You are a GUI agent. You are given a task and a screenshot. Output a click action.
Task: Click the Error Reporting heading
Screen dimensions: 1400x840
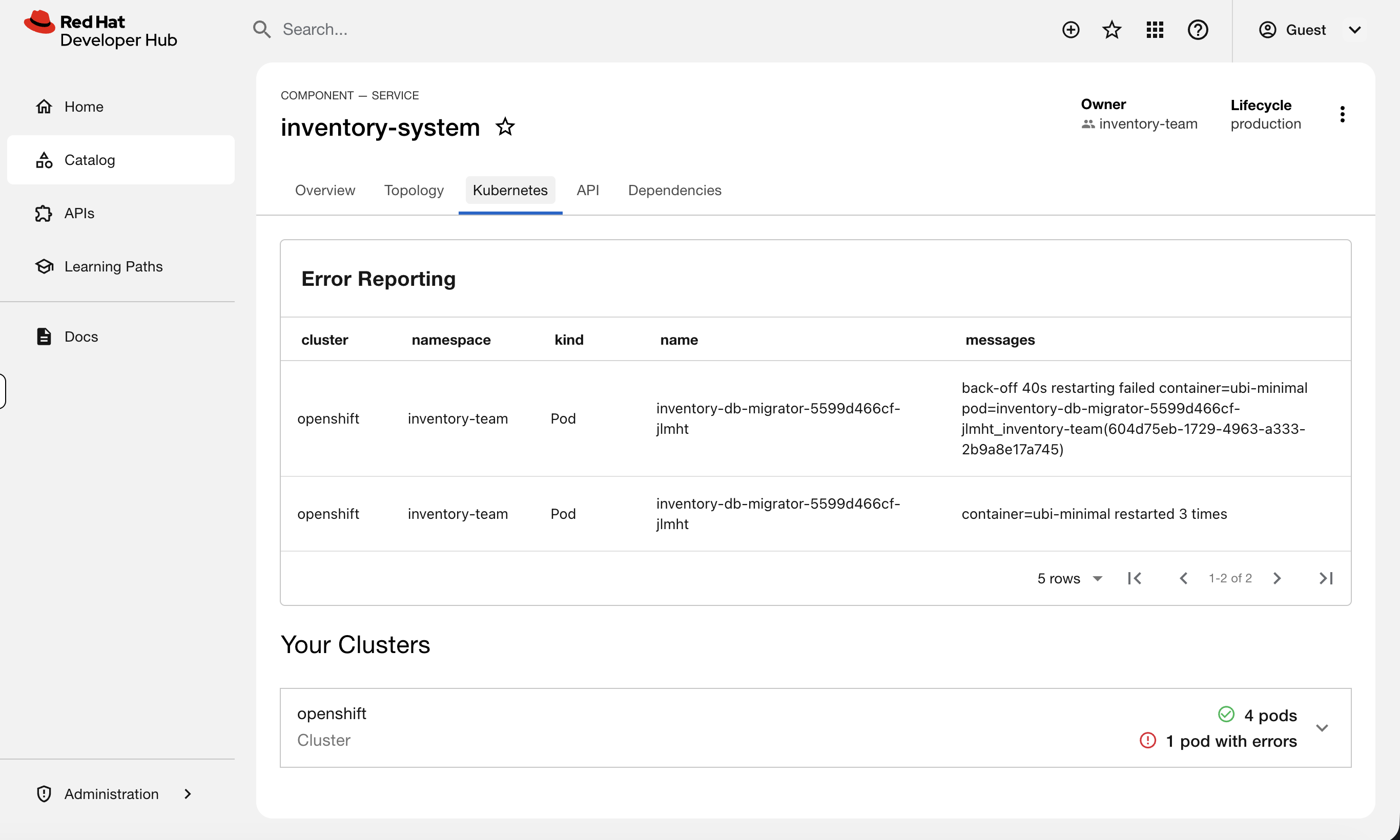378,279
